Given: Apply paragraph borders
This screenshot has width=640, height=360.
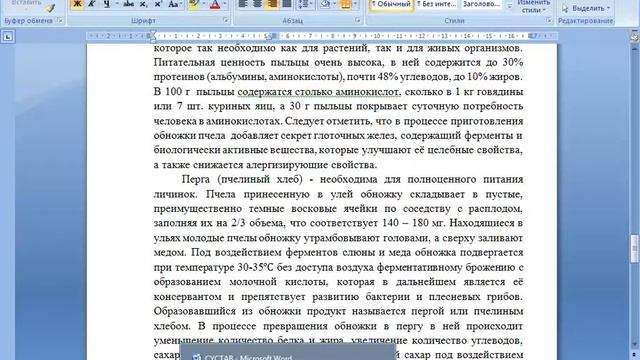Looking at the screenshot, I should 345,4.
